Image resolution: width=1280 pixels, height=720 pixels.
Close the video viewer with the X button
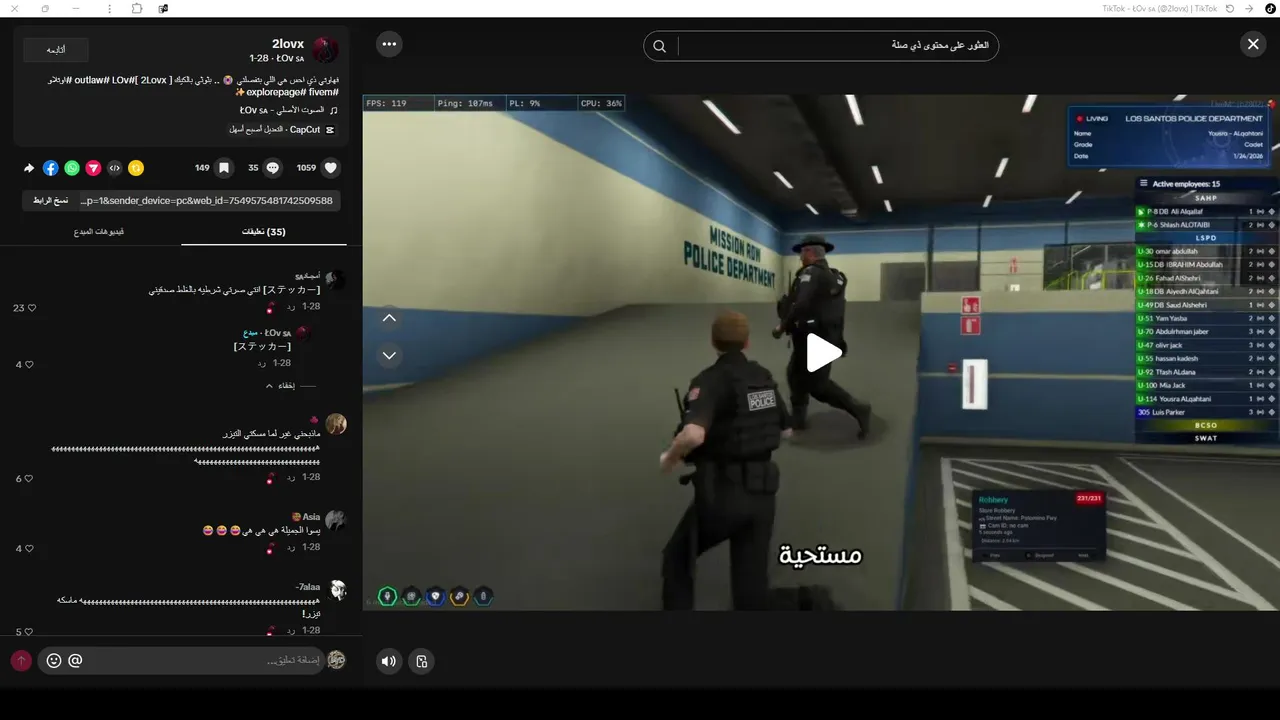(x=1253, y=44)
